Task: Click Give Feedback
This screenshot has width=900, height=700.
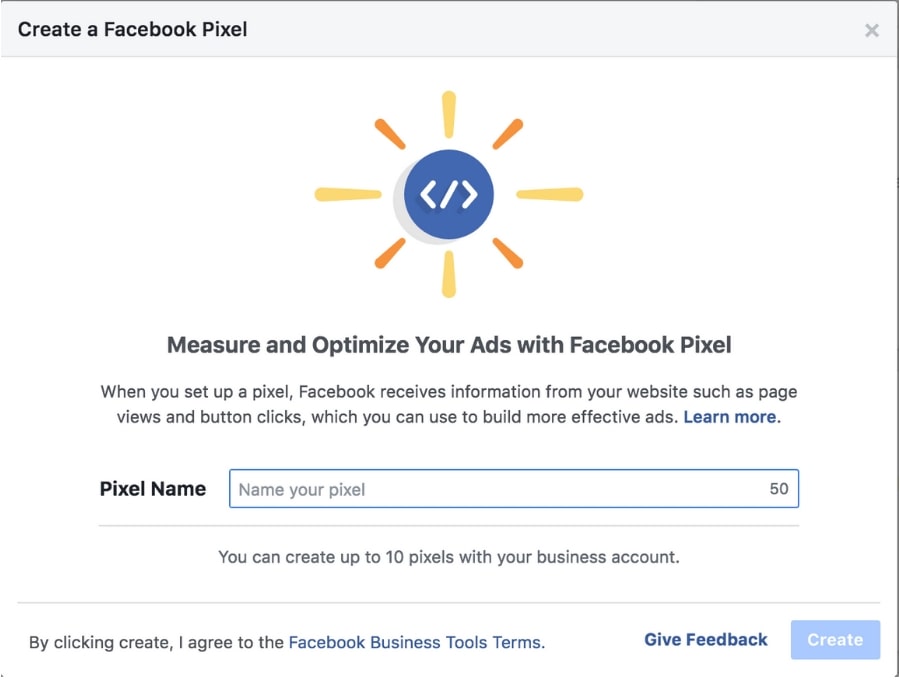Action: (x=706, y=640)
